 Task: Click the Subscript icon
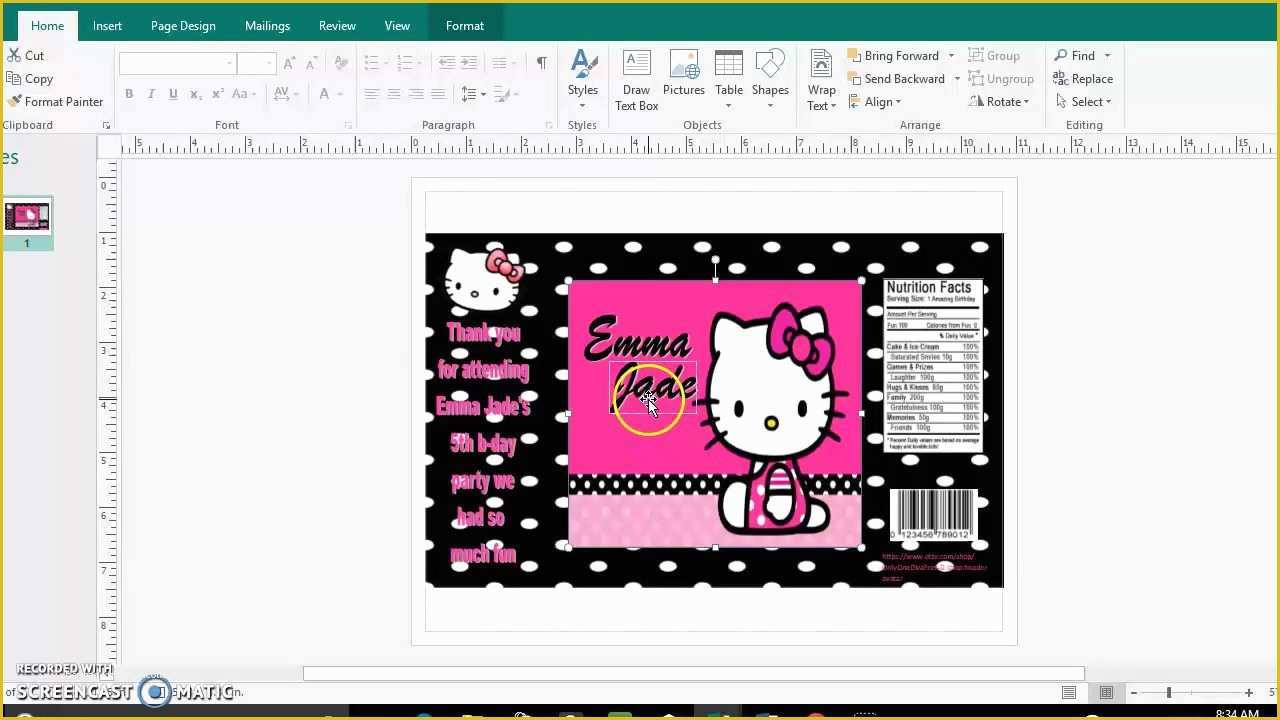coord(195,94)
